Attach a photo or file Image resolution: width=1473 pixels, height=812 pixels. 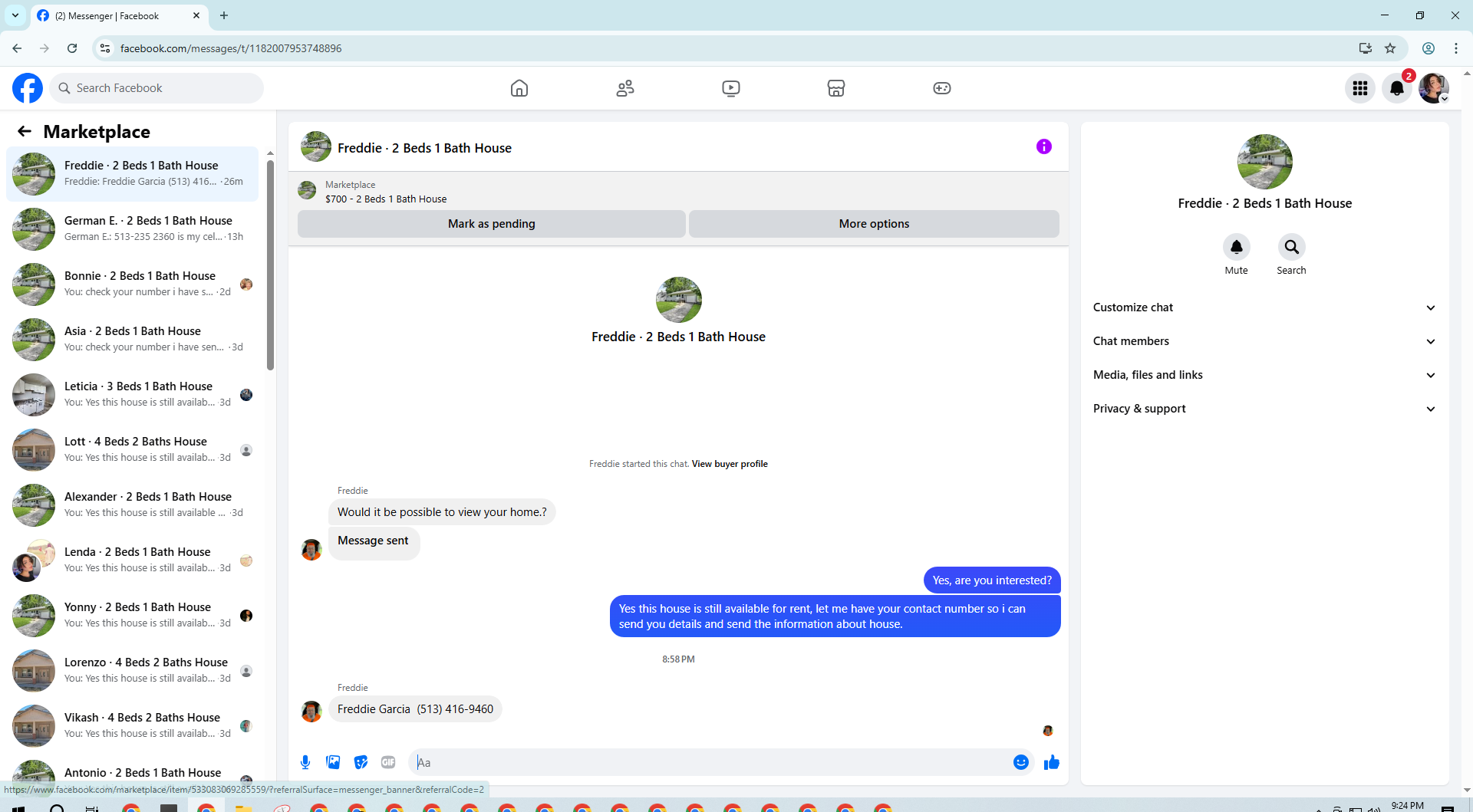tap(333, 762)
